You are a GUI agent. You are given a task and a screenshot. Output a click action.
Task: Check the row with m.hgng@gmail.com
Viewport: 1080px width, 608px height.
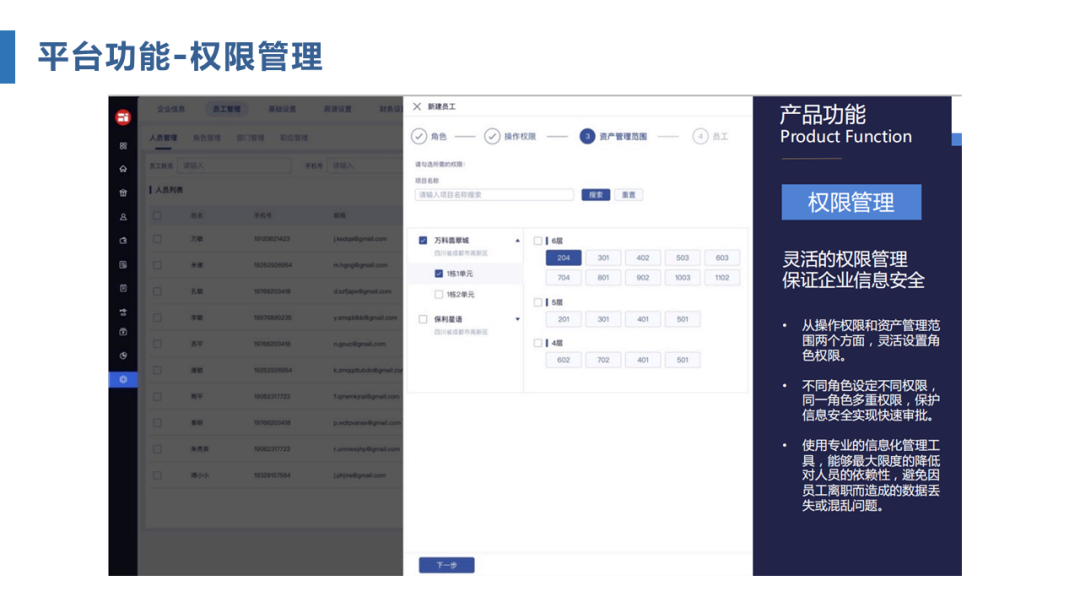(157, 265)
